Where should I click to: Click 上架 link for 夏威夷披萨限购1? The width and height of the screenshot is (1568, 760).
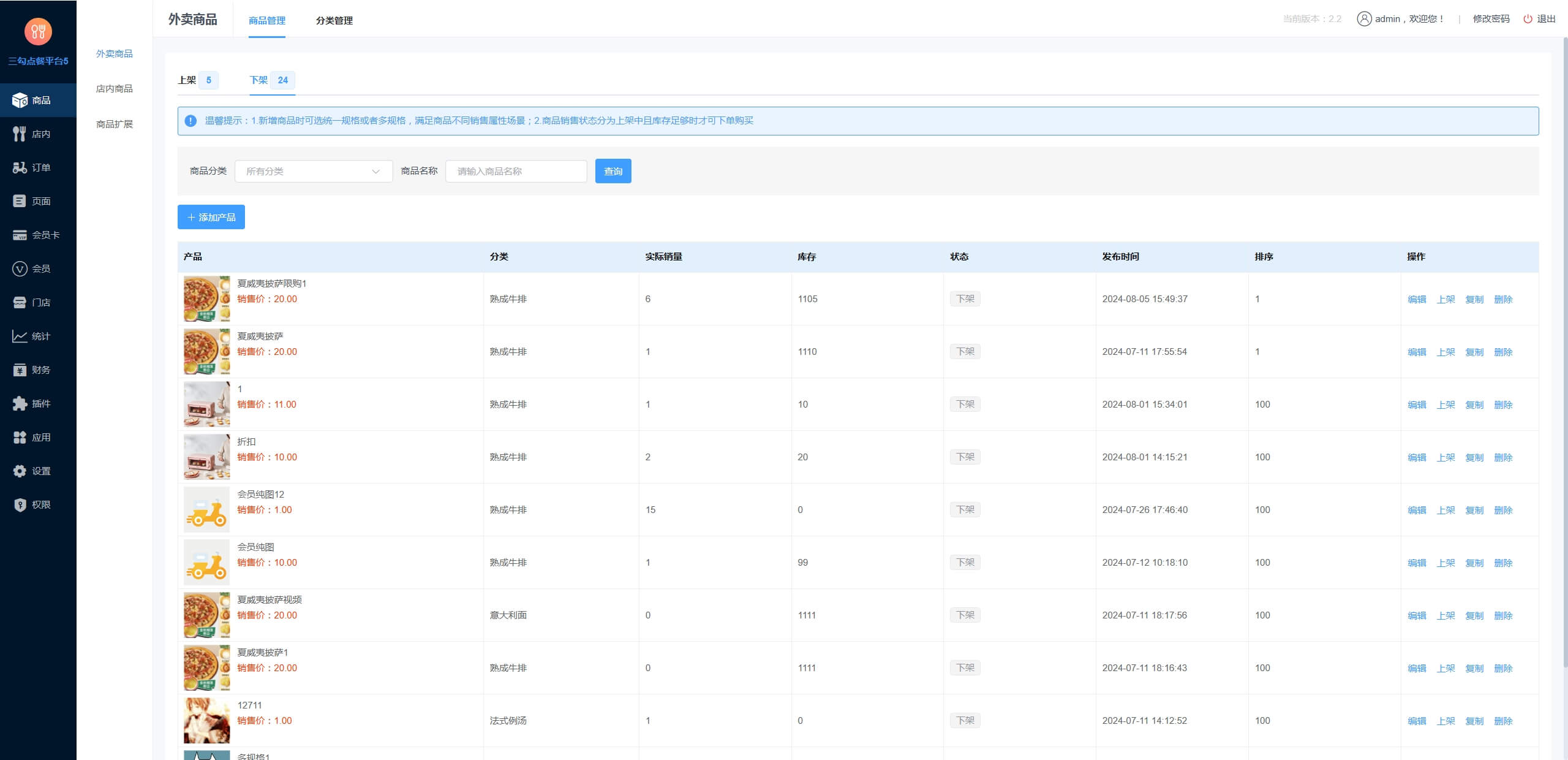(1446, 299)
